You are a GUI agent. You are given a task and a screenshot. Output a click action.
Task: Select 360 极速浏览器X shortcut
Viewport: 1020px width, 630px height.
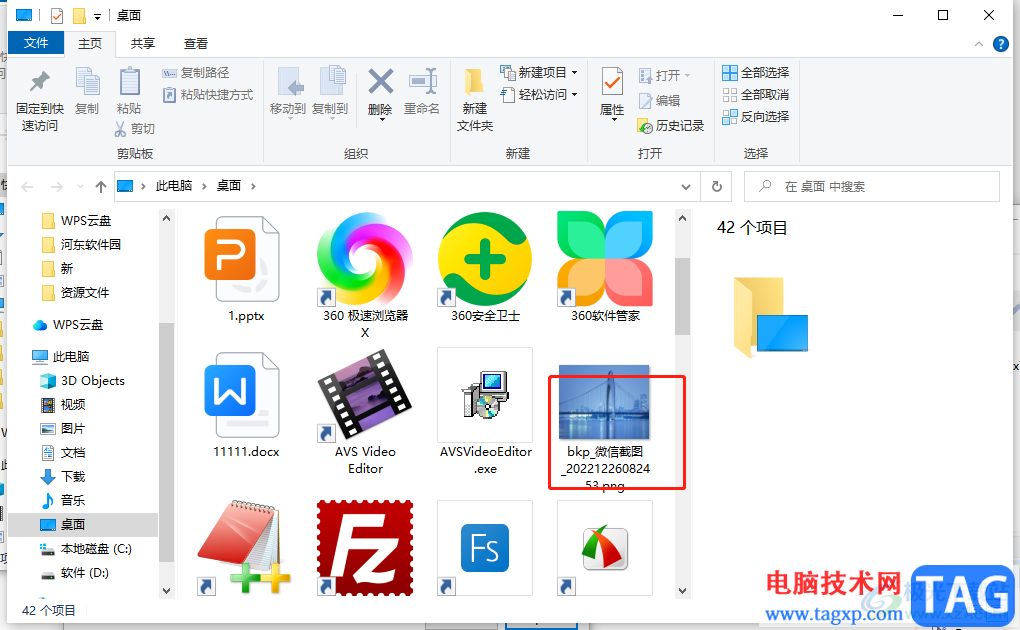(365, 273)
